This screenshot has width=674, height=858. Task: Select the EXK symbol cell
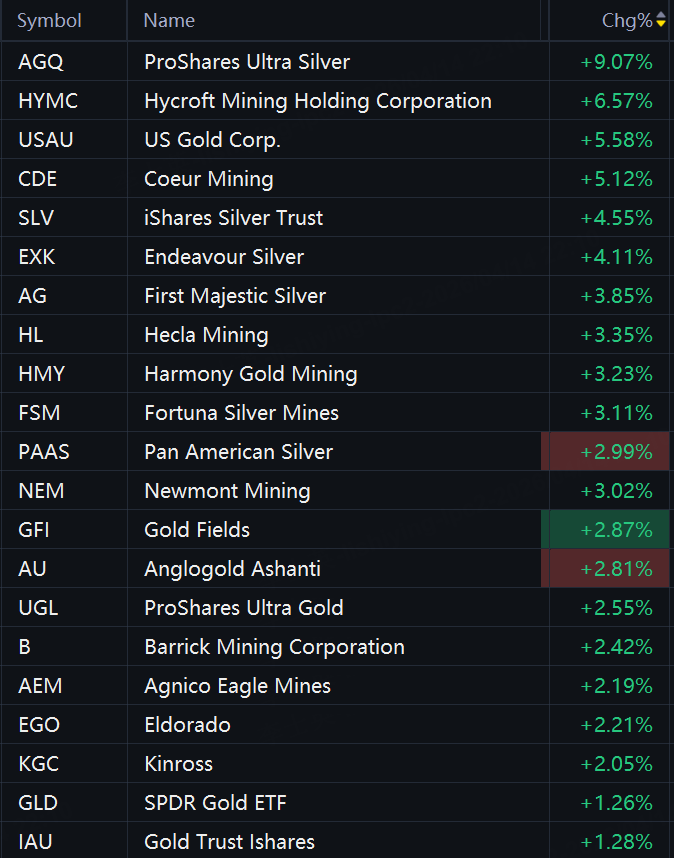click(x=36, y=257)
